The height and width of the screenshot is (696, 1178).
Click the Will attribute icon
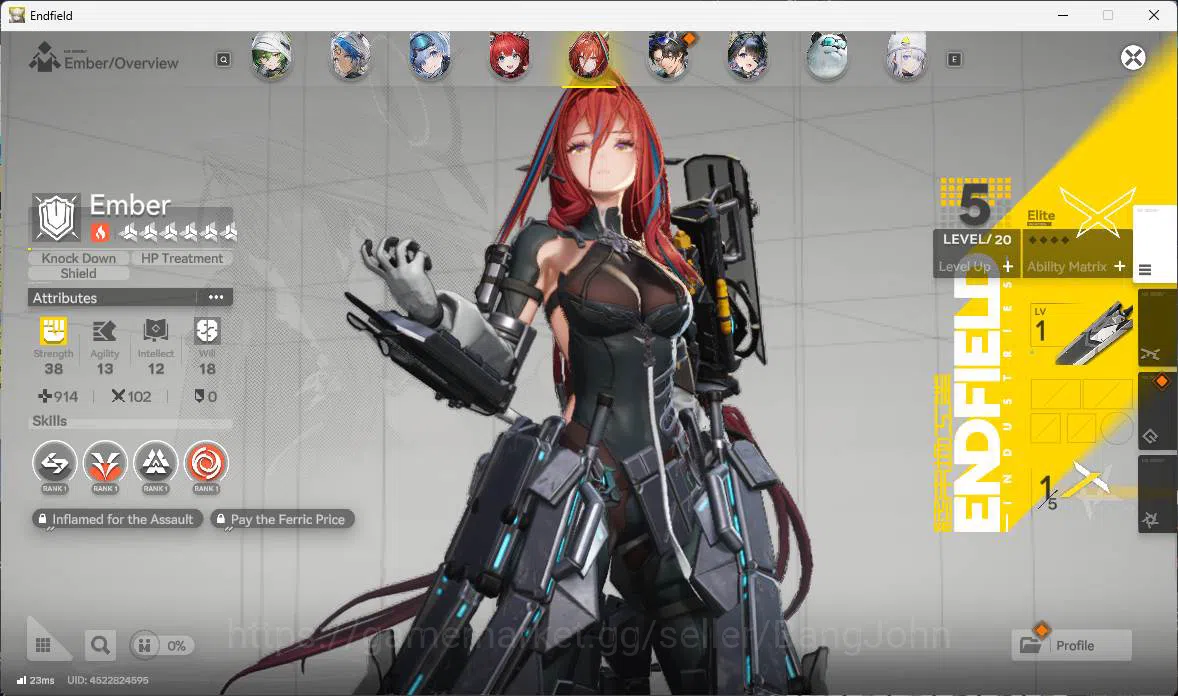207,331
